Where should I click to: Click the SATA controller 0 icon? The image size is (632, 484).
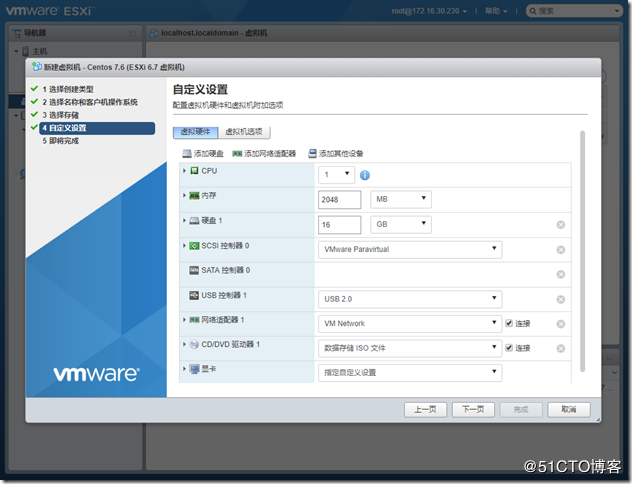[194, 270]
